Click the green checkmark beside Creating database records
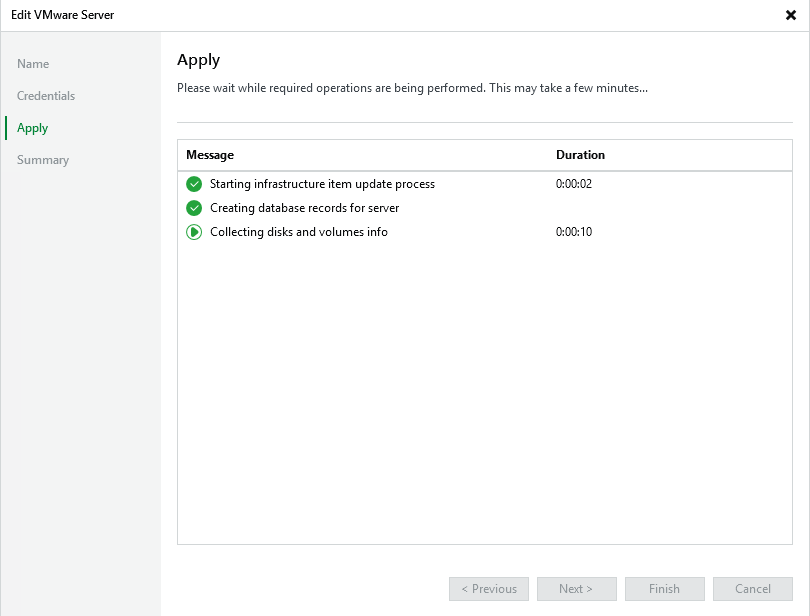810x616 pixels. click(x=194, y=208)
